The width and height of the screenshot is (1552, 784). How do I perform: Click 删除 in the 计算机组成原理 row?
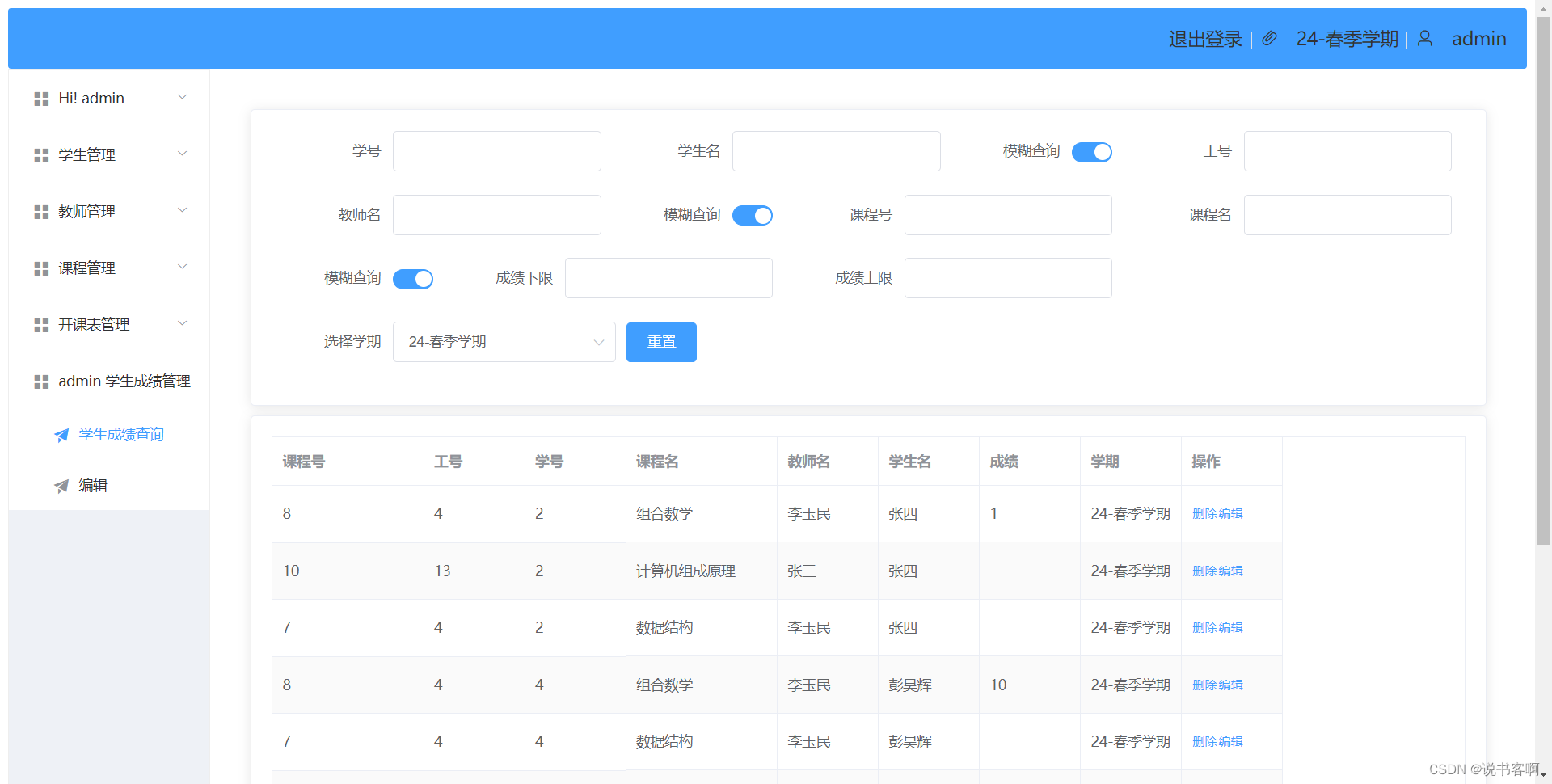tap(1204, 571)
